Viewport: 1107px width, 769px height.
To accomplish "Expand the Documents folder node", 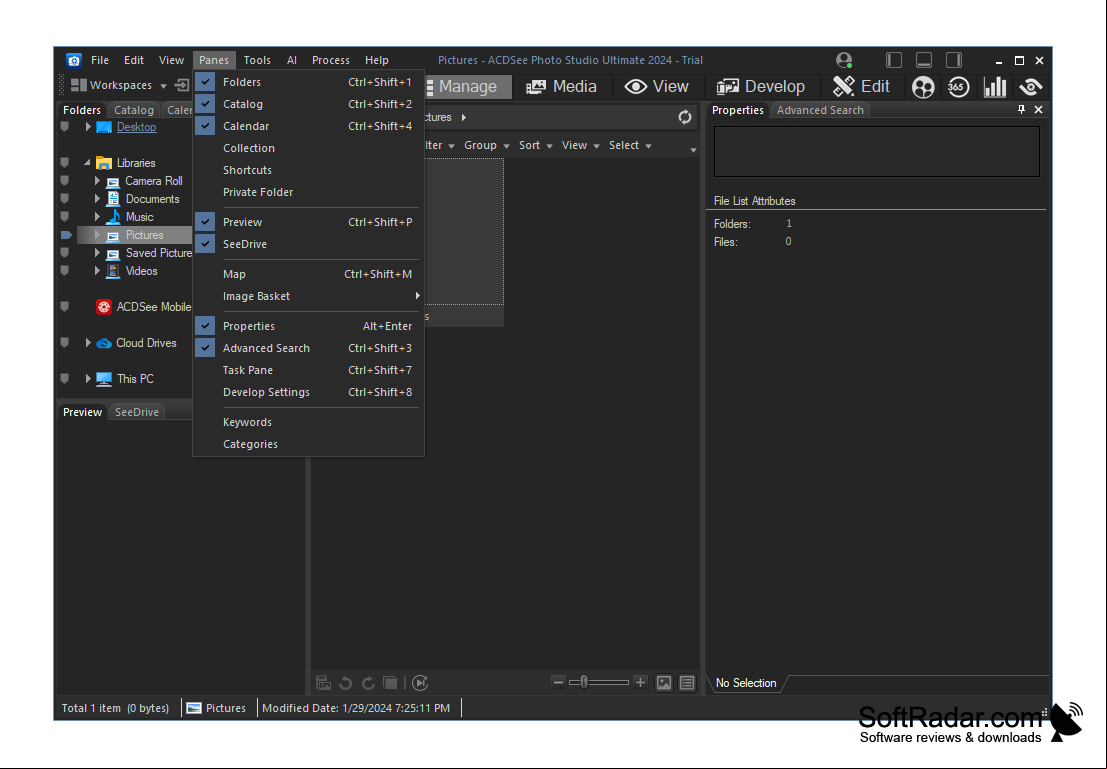I will 97,199.
